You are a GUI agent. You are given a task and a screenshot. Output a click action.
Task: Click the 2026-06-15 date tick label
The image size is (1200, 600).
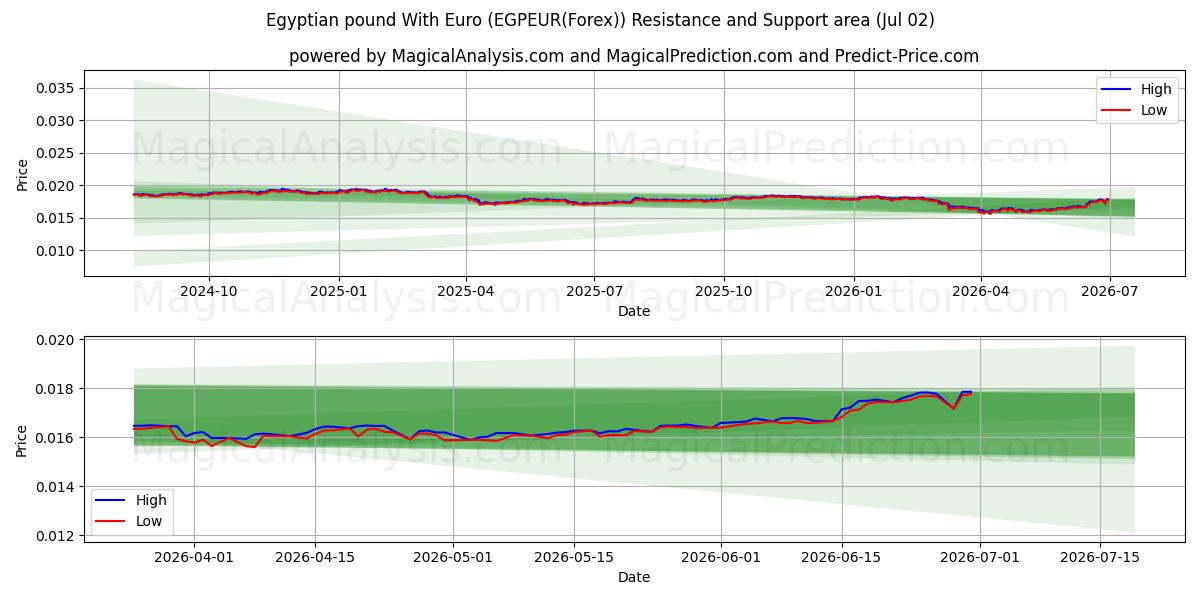(844, 557)
